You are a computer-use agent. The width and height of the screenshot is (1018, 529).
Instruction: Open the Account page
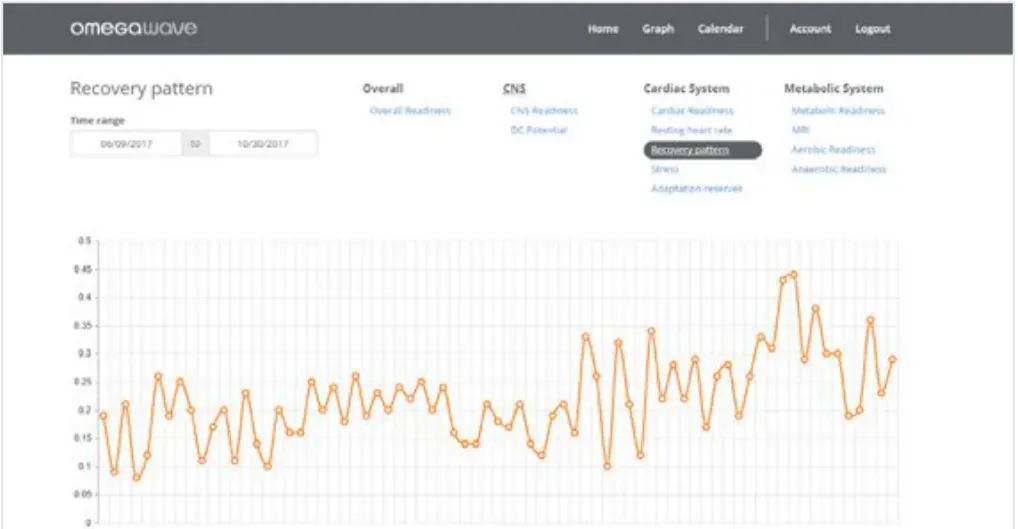tap(810, 29)
